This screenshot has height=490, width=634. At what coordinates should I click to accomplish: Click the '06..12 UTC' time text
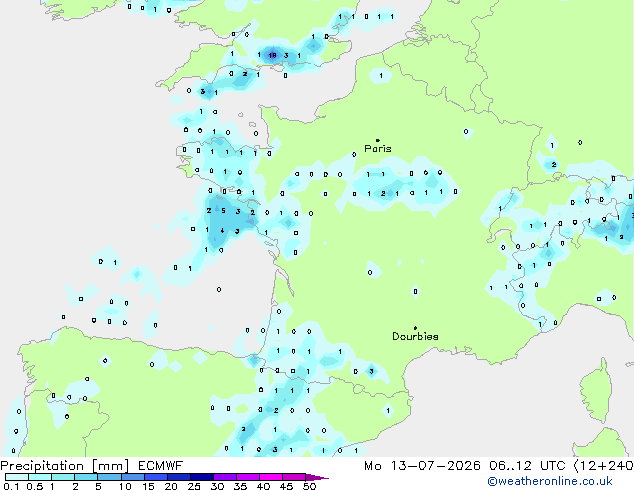527,466
